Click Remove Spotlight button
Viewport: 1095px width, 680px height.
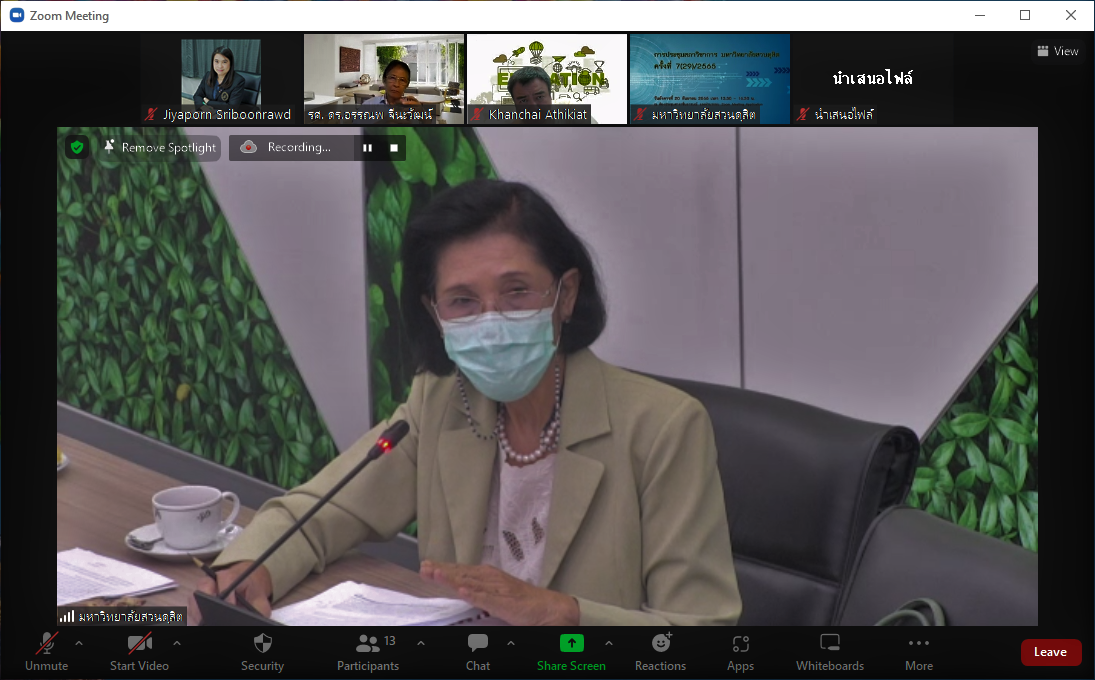159,148
